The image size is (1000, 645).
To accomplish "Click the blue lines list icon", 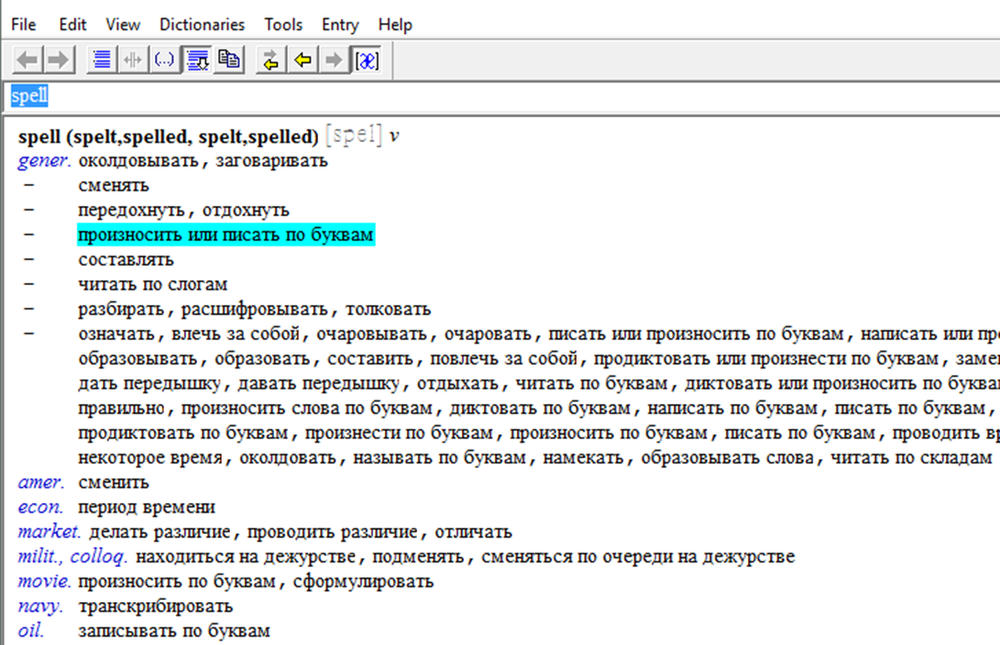I will coord(101,61).
